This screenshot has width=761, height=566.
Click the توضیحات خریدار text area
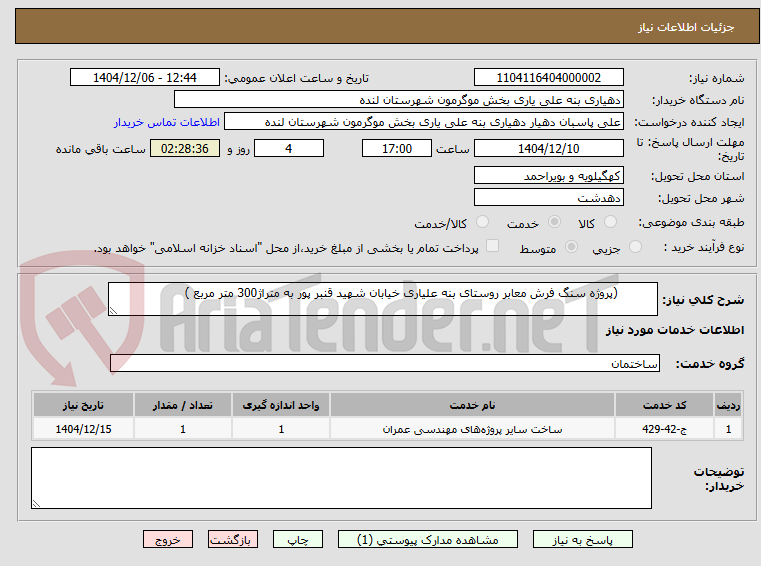tap(341, 478)
